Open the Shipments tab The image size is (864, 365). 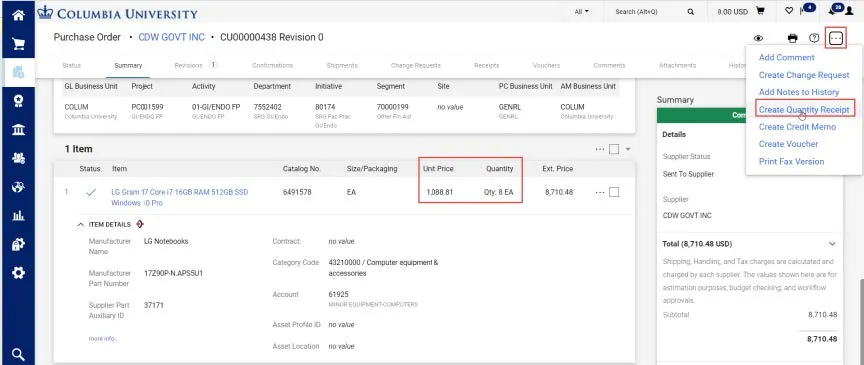tap(342, 65)
